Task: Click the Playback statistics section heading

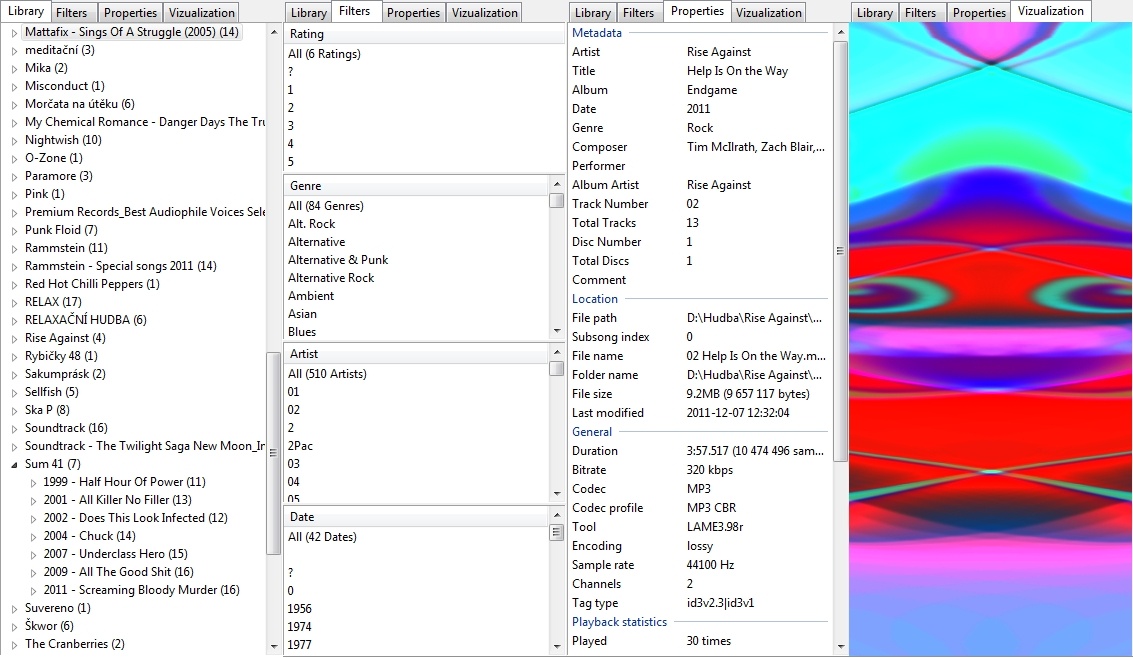Action: point(619,622)
